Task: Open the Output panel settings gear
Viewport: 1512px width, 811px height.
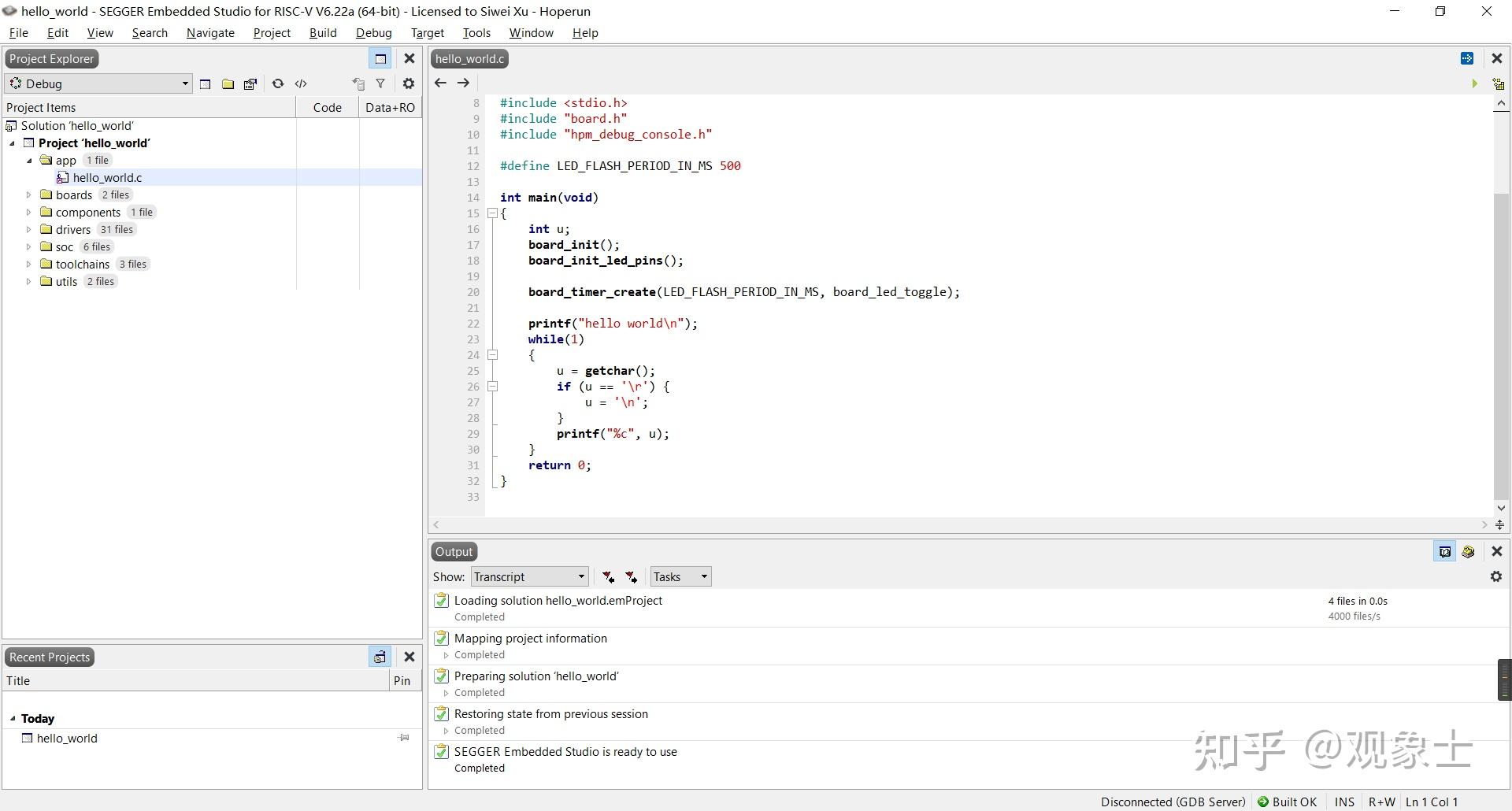Action: (1495, 576)
